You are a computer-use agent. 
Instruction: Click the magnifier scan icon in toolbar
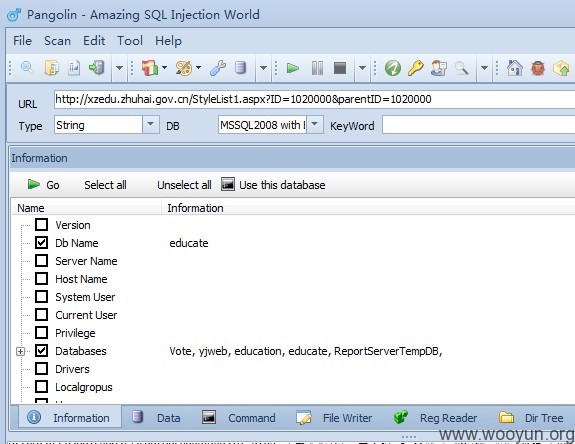[x=28, y=68]
